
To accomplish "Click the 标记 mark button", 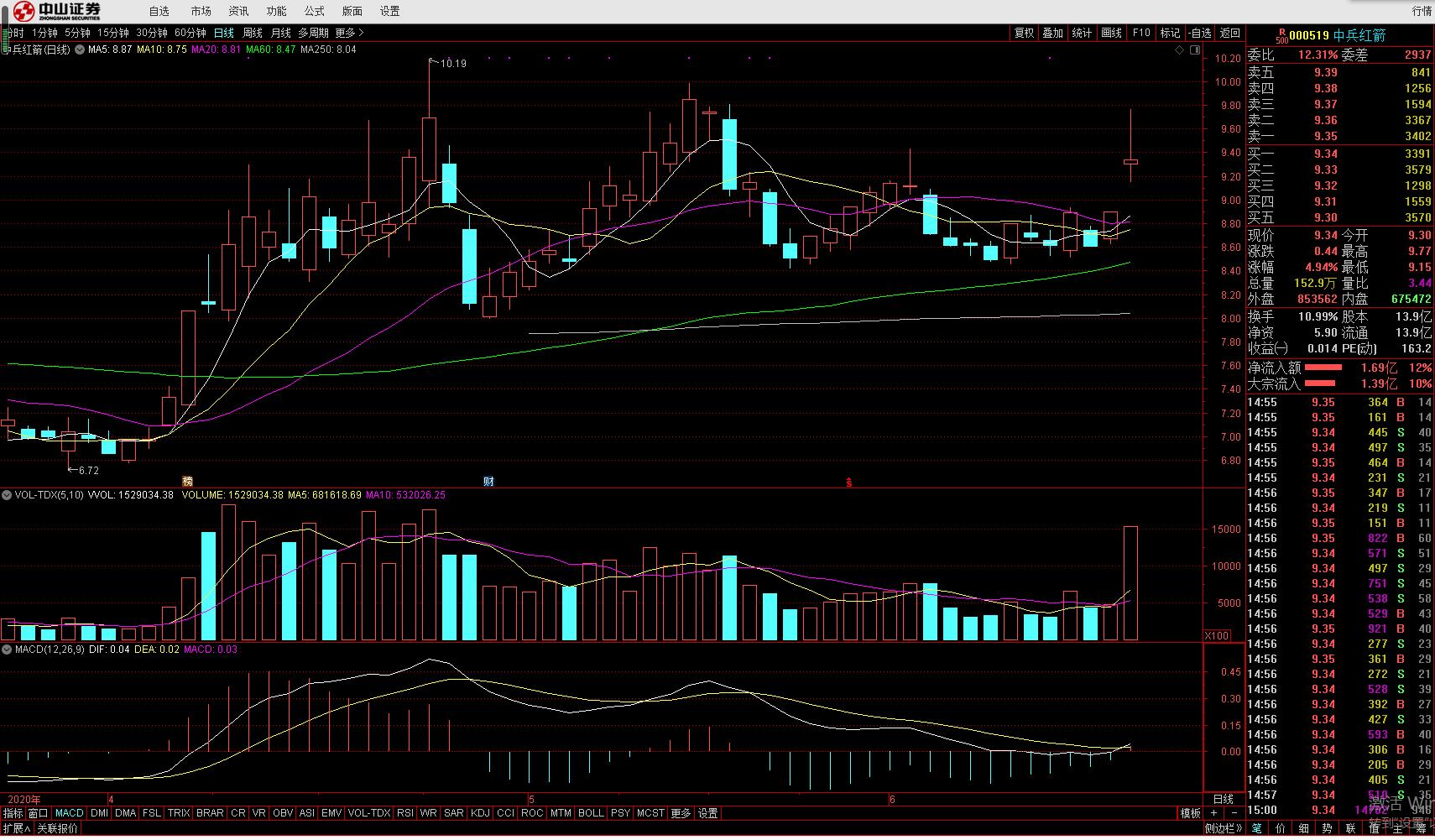I will pyautogui.click(x=1170, y=33).
